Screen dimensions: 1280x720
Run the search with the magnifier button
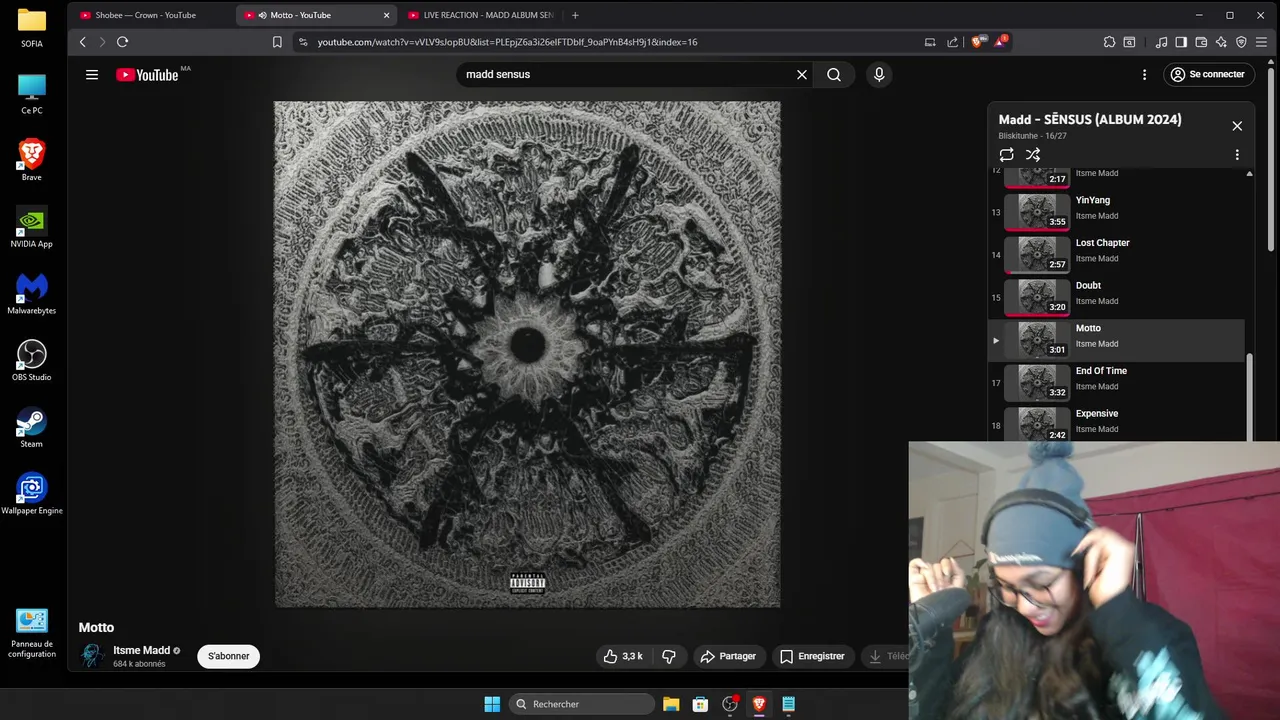(x=834, y=74)
